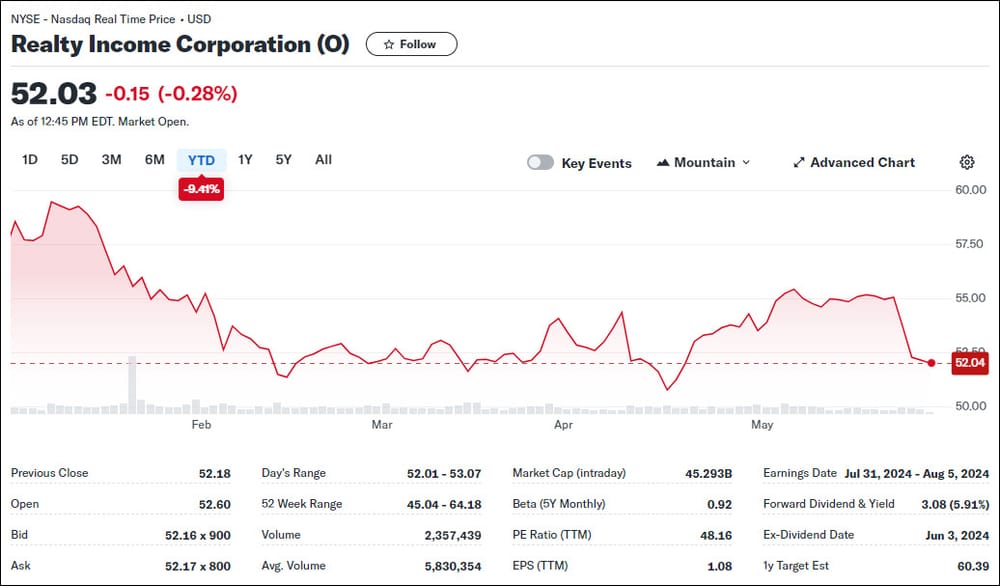Click the Mountain chart type icon
The height and width of the screenshot is (586, 1000).
pyautogui.click(x=663, y=162)
